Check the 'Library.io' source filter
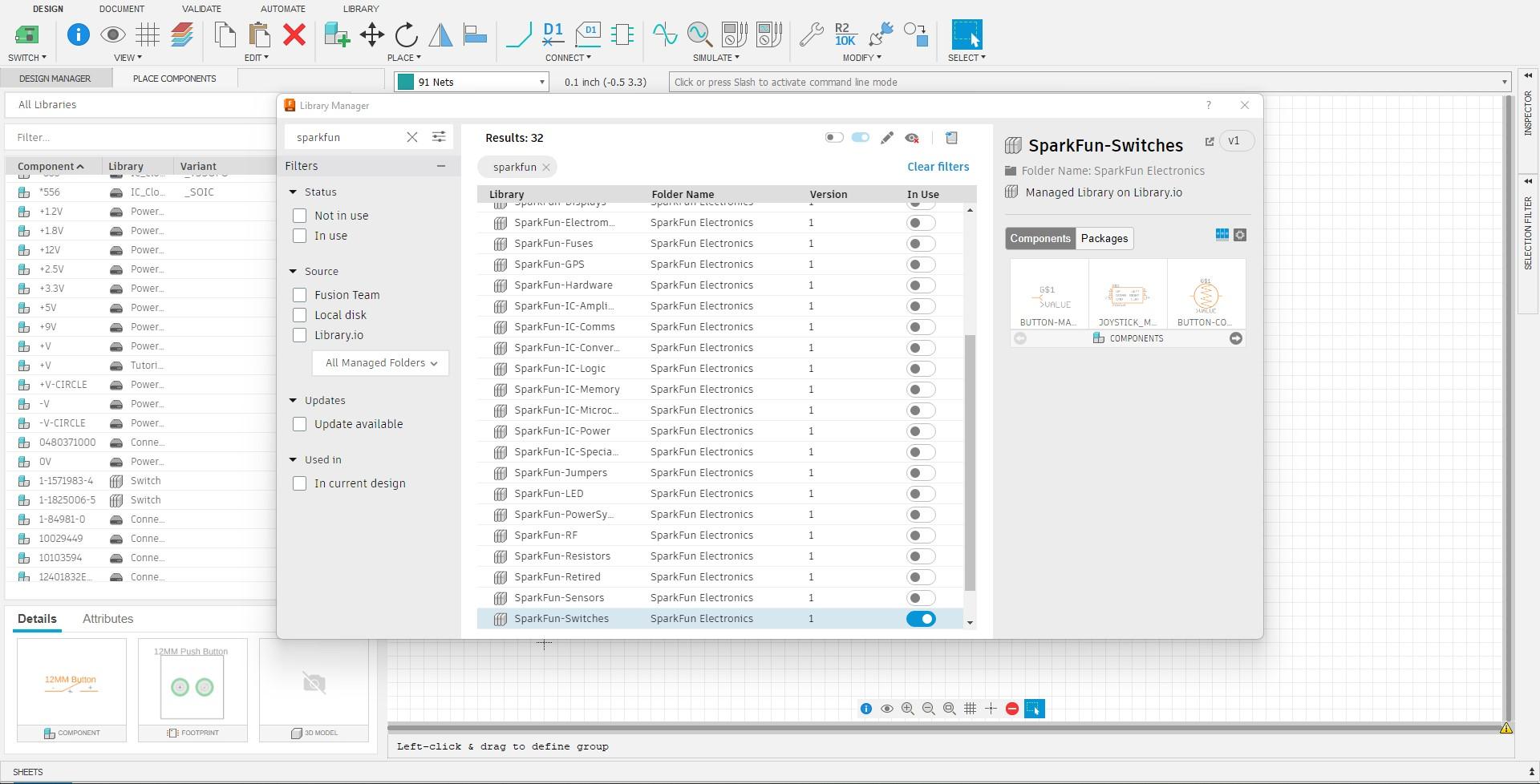 [300, 335]
